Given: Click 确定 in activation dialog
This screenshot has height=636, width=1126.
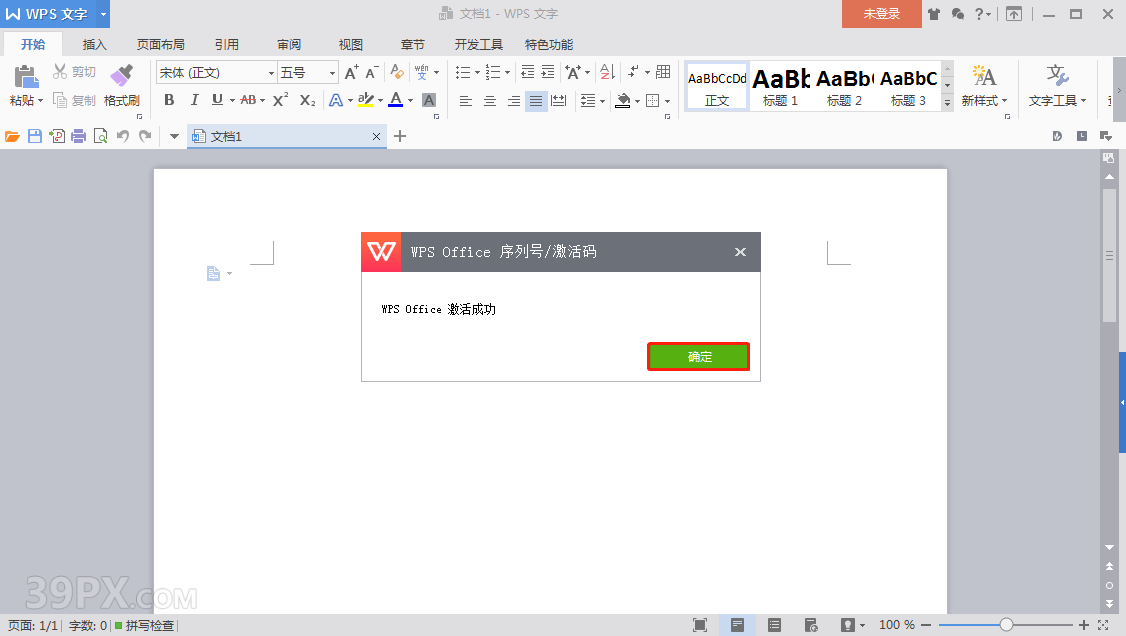Looking at the screenshot, I should tap(699, 357).
